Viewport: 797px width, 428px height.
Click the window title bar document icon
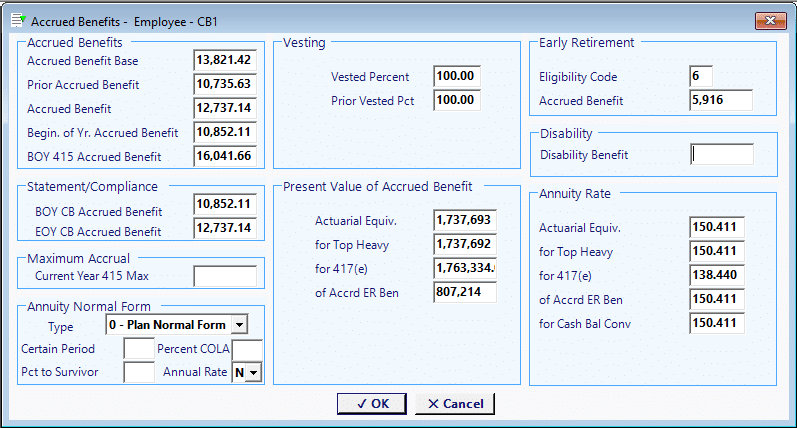pyautogui.click(x=18, y=20)
